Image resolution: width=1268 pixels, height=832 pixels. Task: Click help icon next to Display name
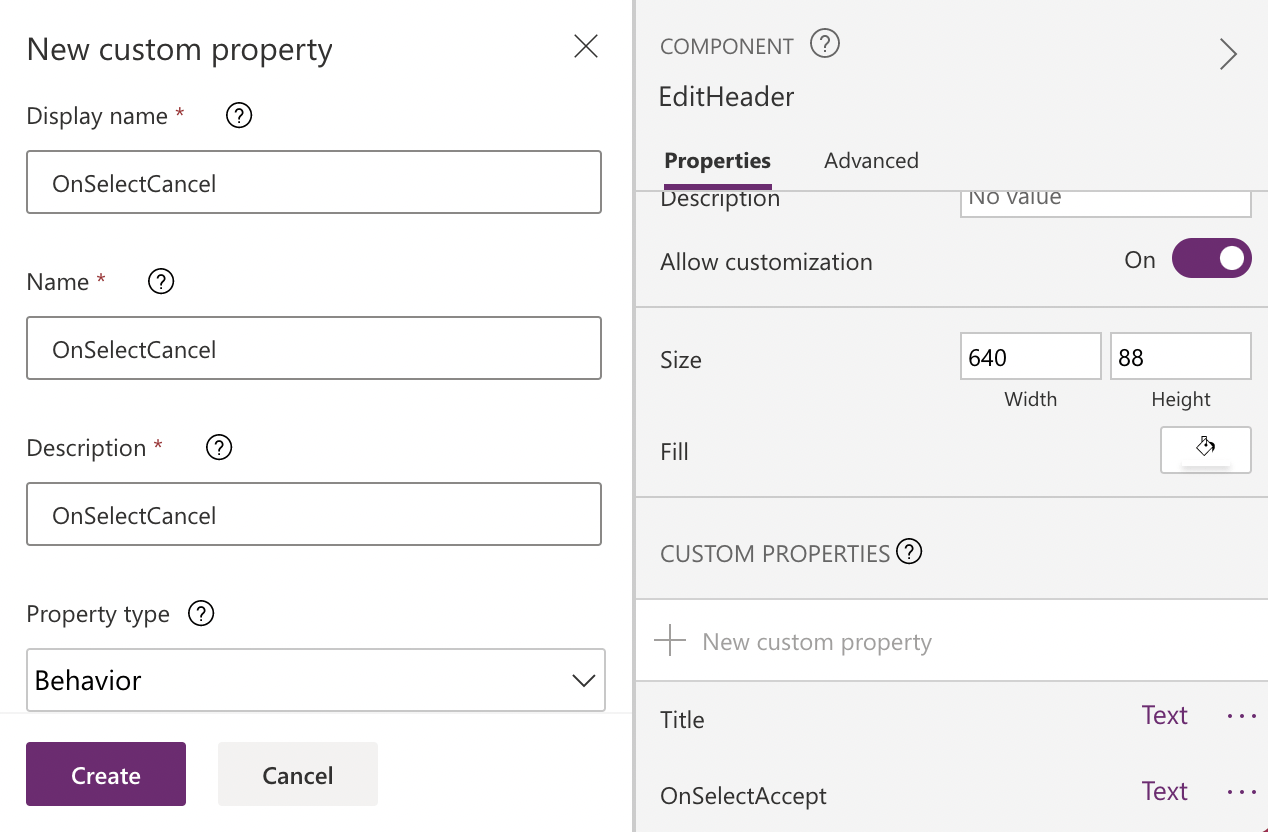pyautogui.click(x=239, y=116)
